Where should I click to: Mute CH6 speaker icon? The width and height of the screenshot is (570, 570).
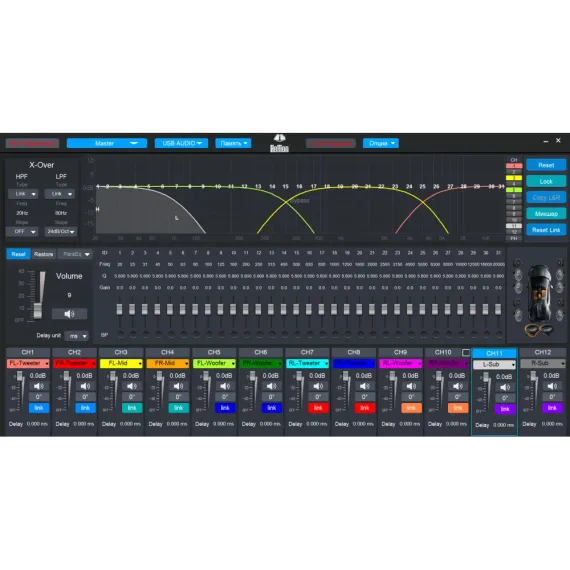[271, 386]
